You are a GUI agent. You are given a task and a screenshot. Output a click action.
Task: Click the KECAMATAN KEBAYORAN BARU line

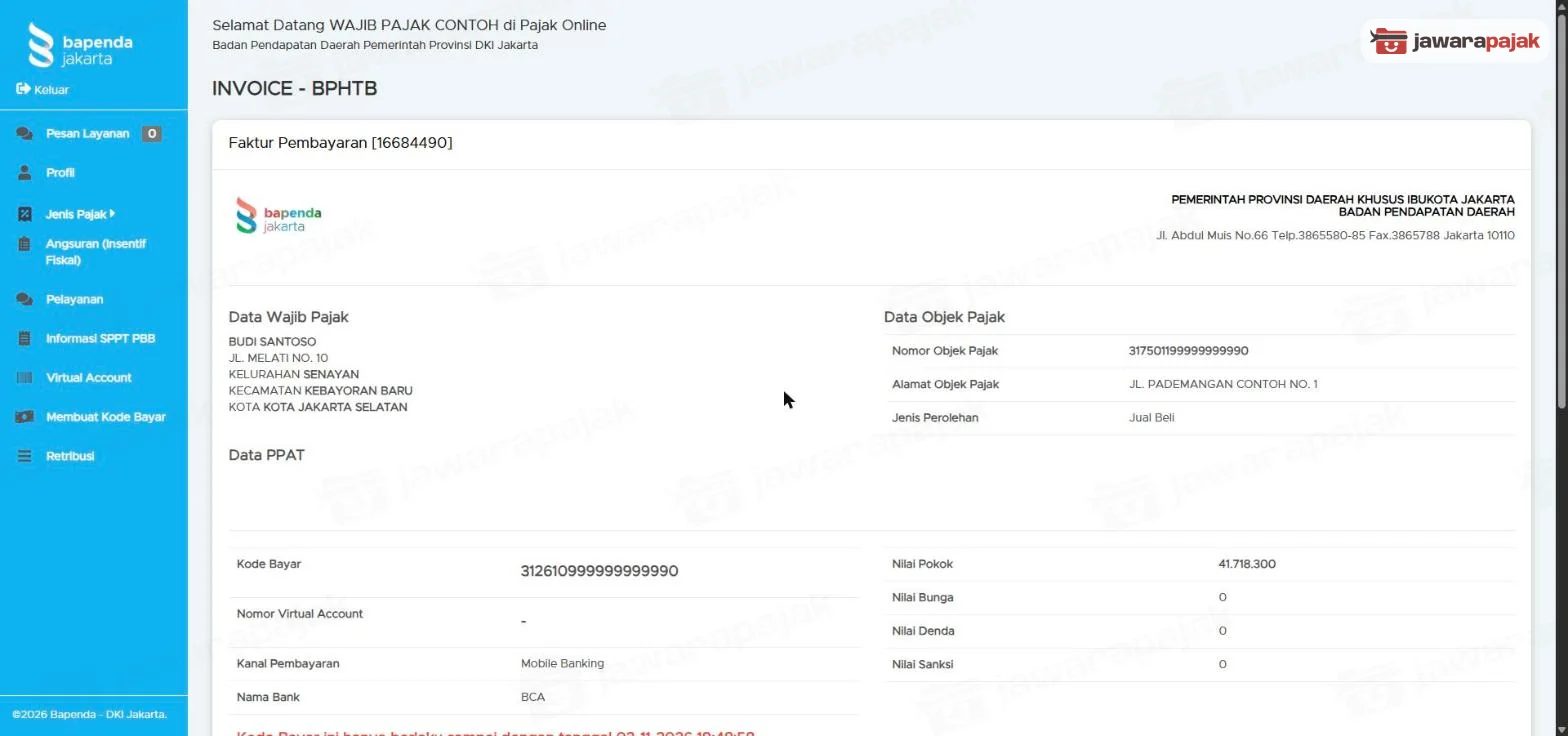pyautogui.click(x=320, y=391)
